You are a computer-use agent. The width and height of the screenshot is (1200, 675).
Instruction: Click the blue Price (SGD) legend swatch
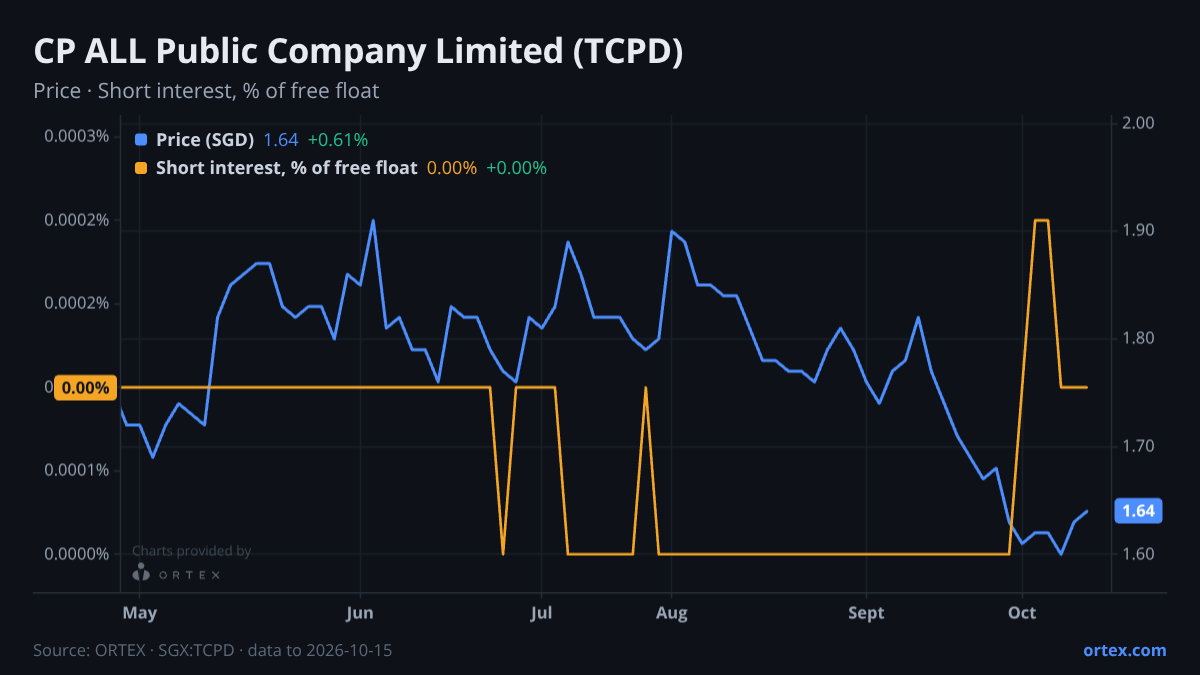pos(141,140)
